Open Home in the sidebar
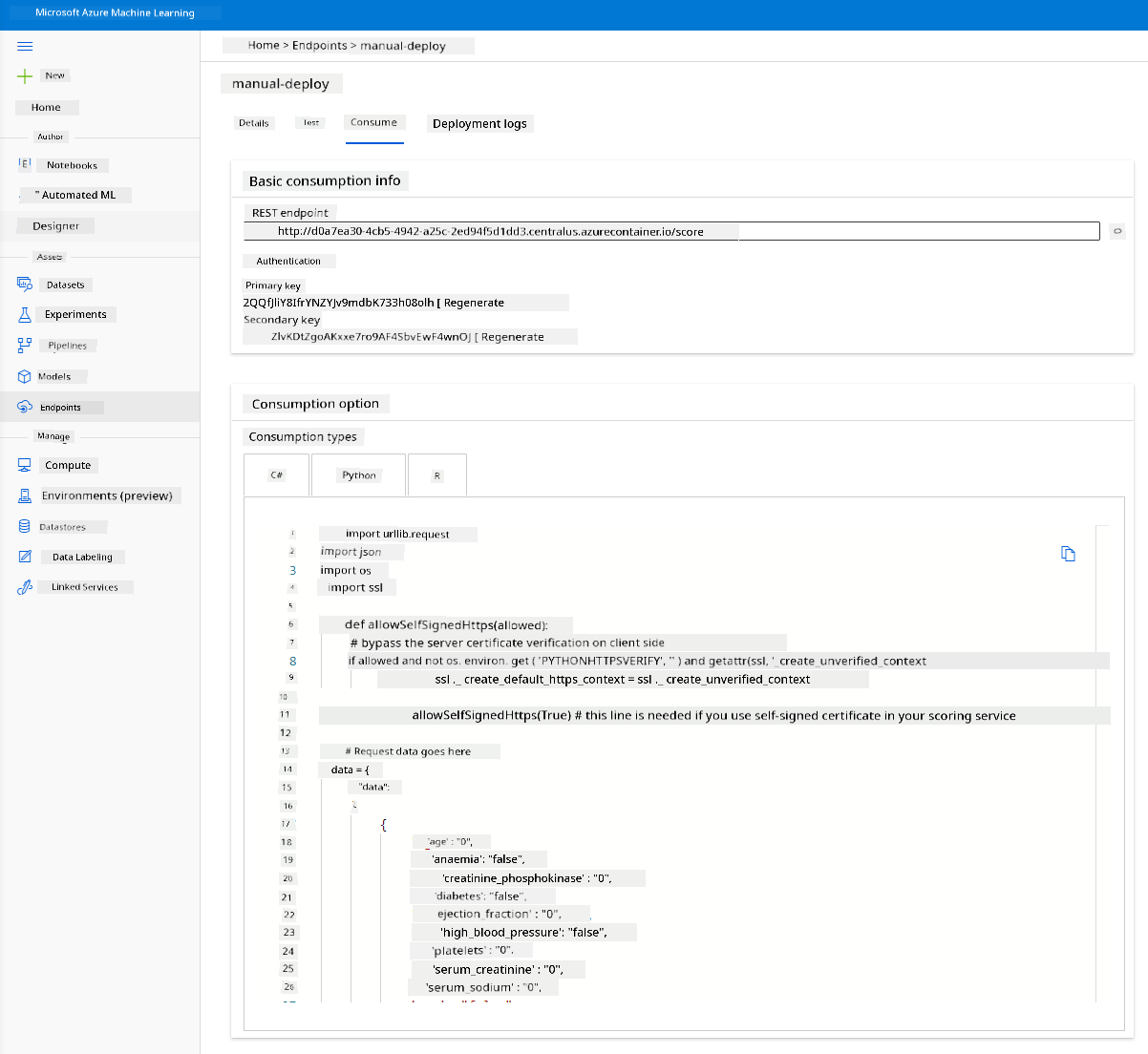Viewport: 1148px width, 1054px height. pos(46,108)
